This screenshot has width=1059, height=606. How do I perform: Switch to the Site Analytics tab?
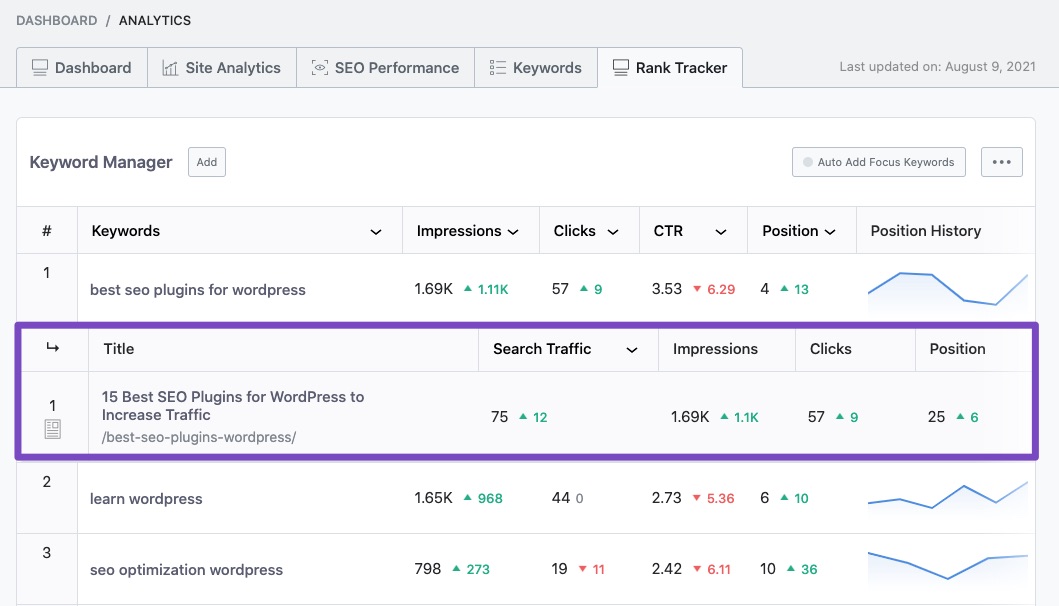pyautogui.click(x=221, y=68)
